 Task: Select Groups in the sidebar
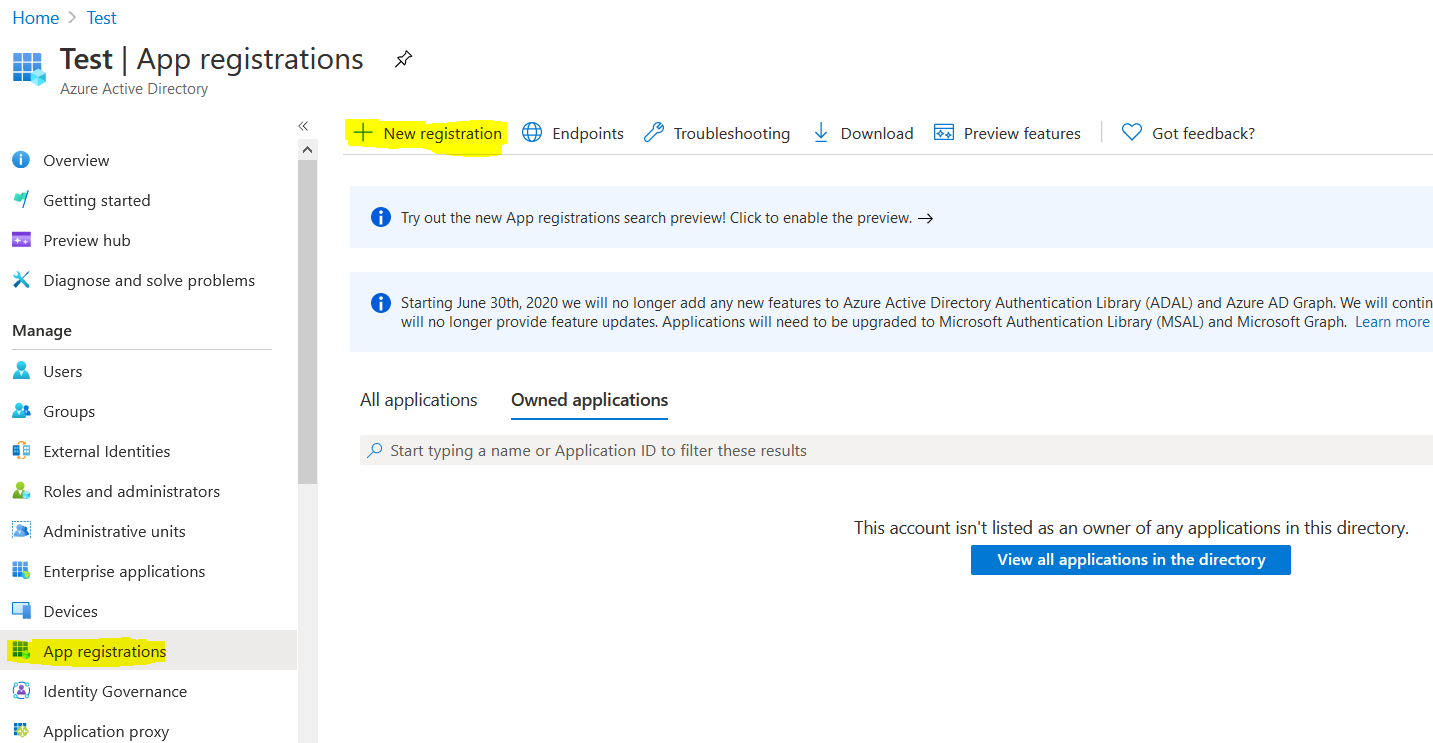pyautogui.click(x=69, y=410)
